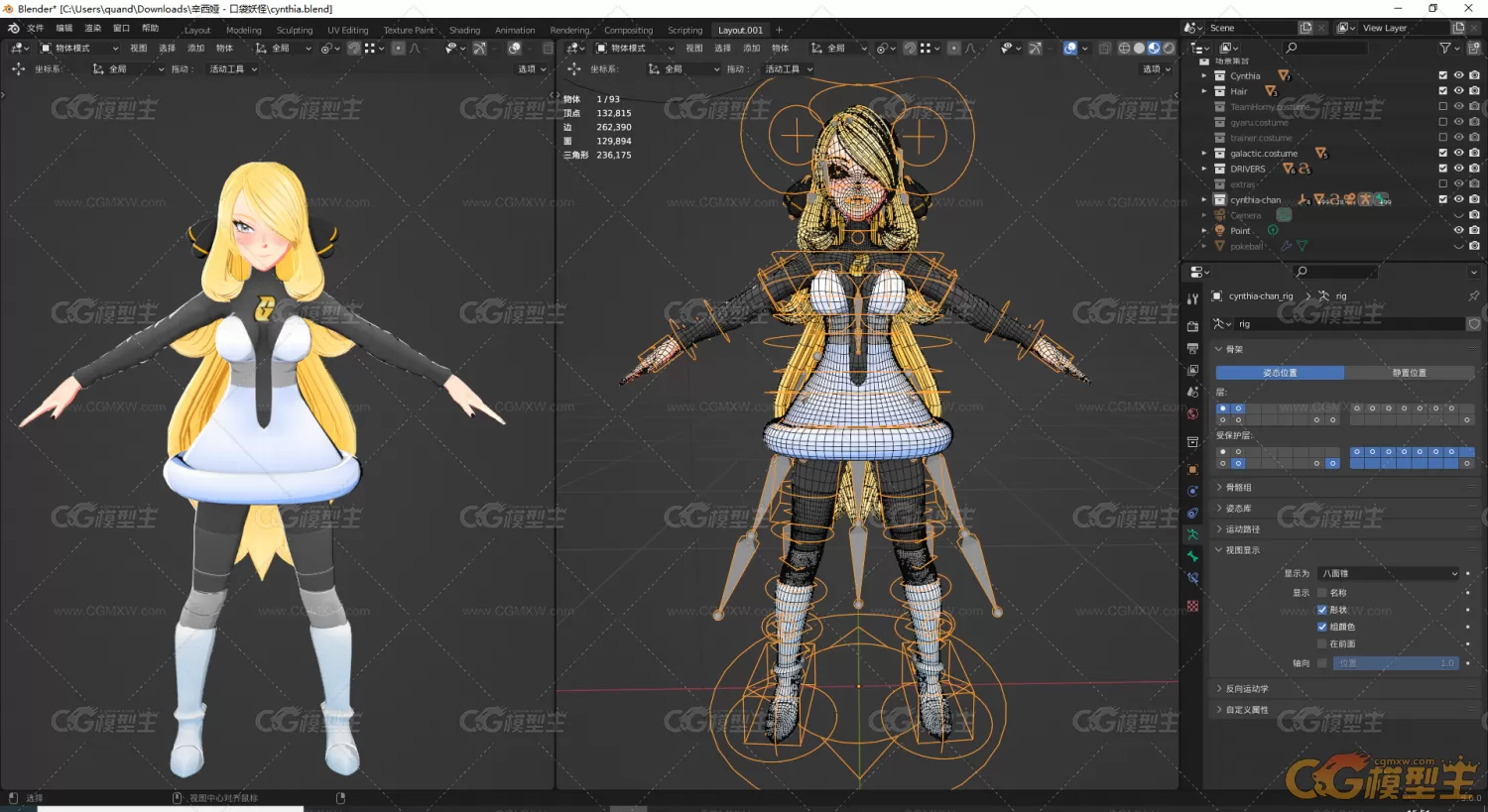Expand the 骨骼组 bone groups panel
Screen dimensions: 1488x812
[1345, 487]
